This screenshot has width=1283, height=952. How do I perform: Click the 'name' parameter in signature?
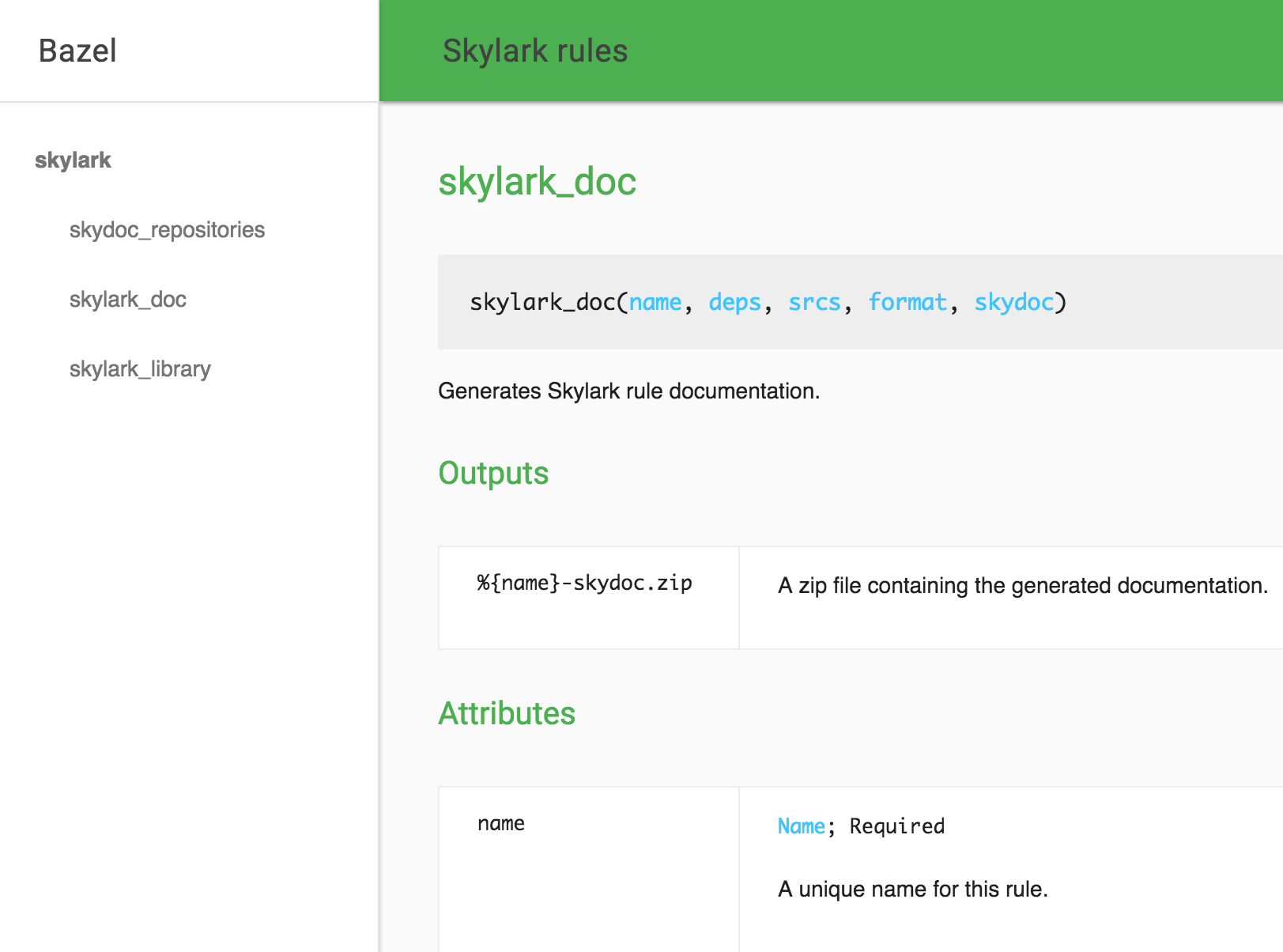point(655,302)
